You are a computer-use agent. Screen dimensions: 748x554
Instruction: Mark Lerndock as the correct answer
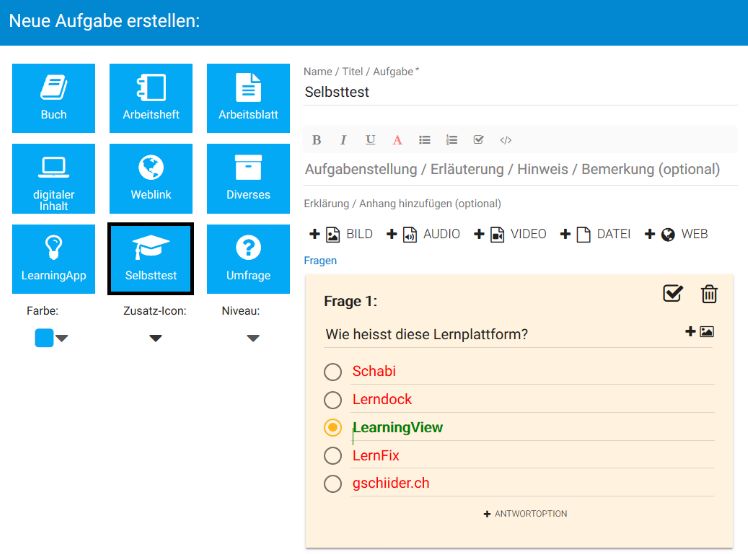click(x=333, y=400)
